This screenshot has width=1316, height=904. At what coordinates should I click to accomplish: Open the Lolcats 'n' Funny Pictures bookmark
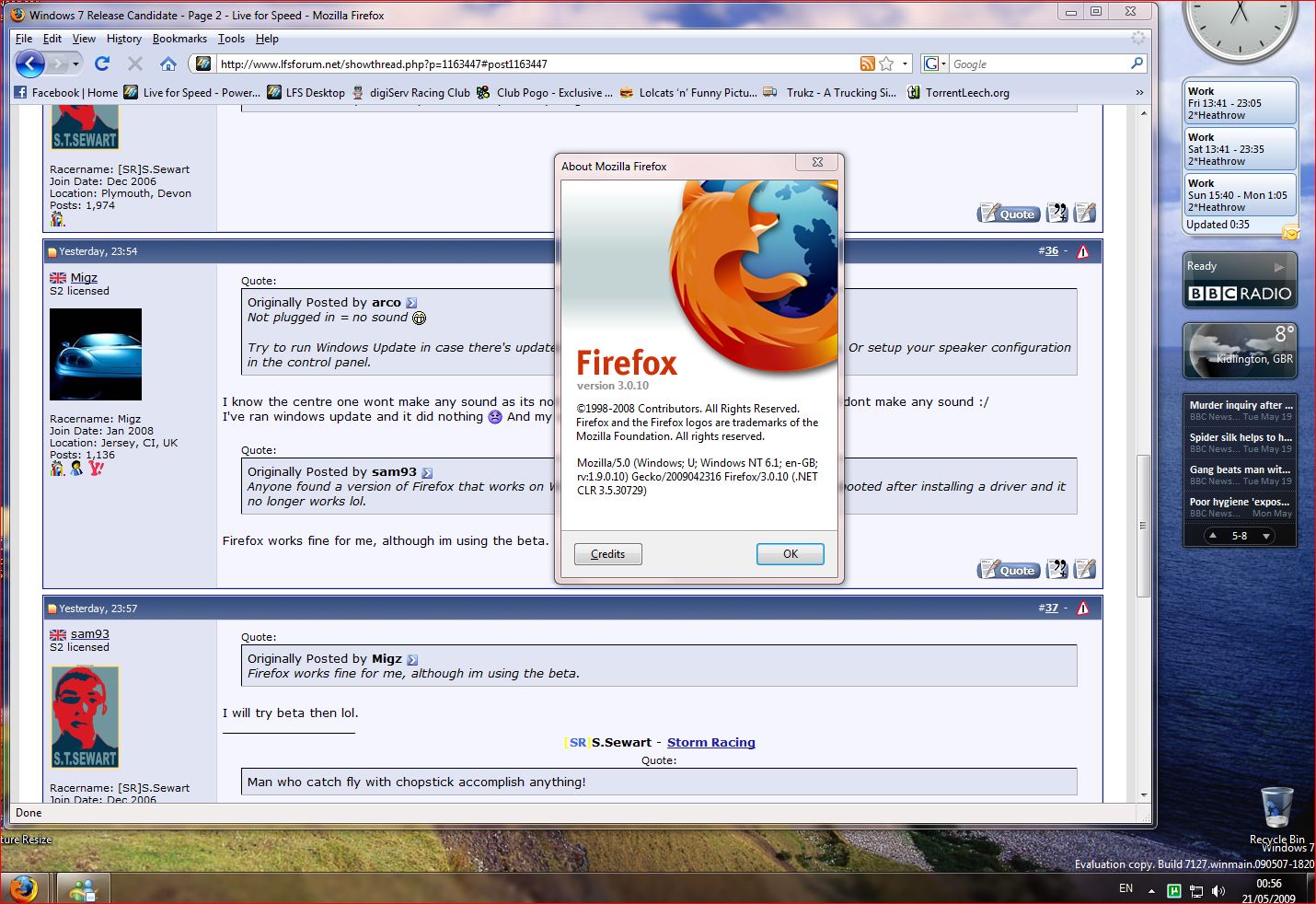pyautogui.click(x=688, y=92)
